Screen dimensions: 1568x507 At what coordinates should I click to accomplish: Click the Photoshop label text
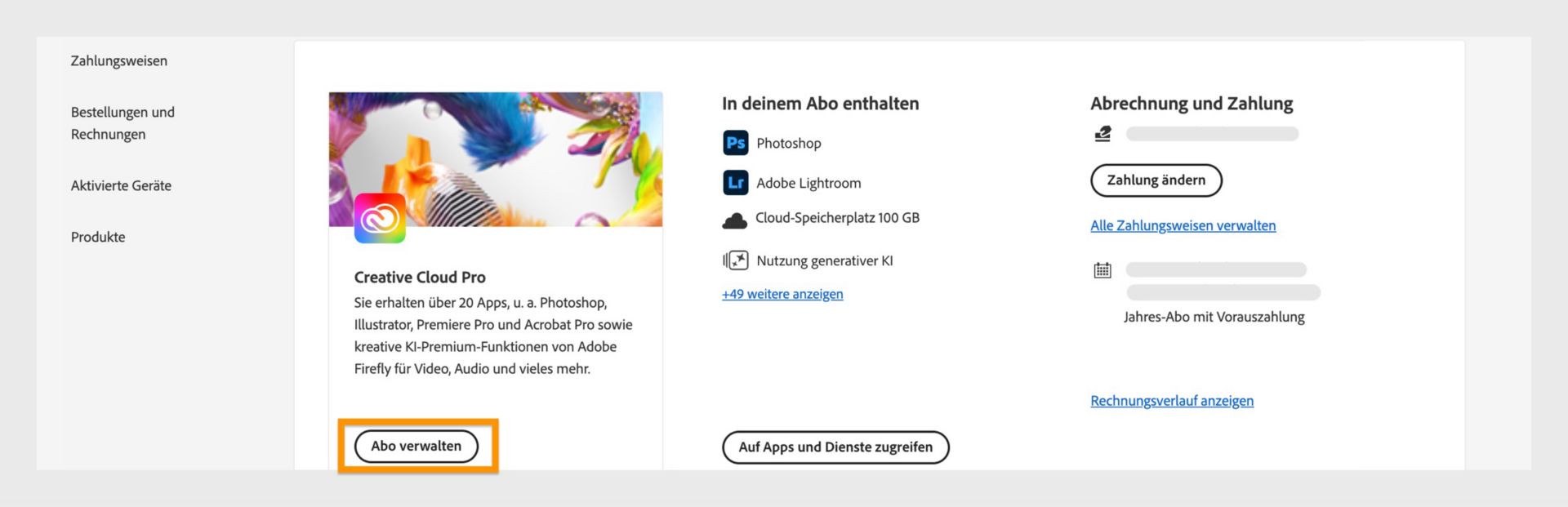pyautogui.click(x=789, y=143)
